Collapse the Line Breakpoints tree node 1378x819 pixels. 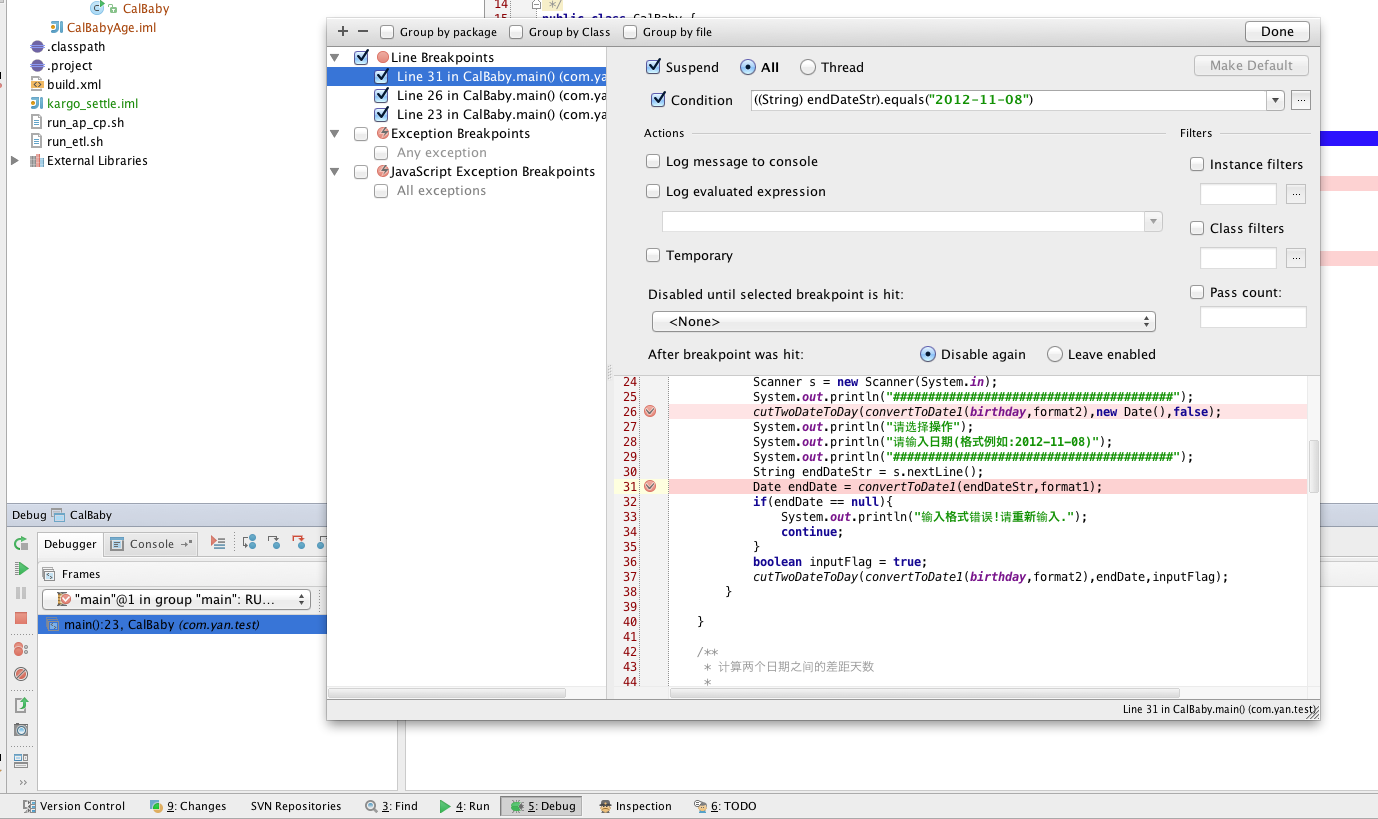coord(335,58)
